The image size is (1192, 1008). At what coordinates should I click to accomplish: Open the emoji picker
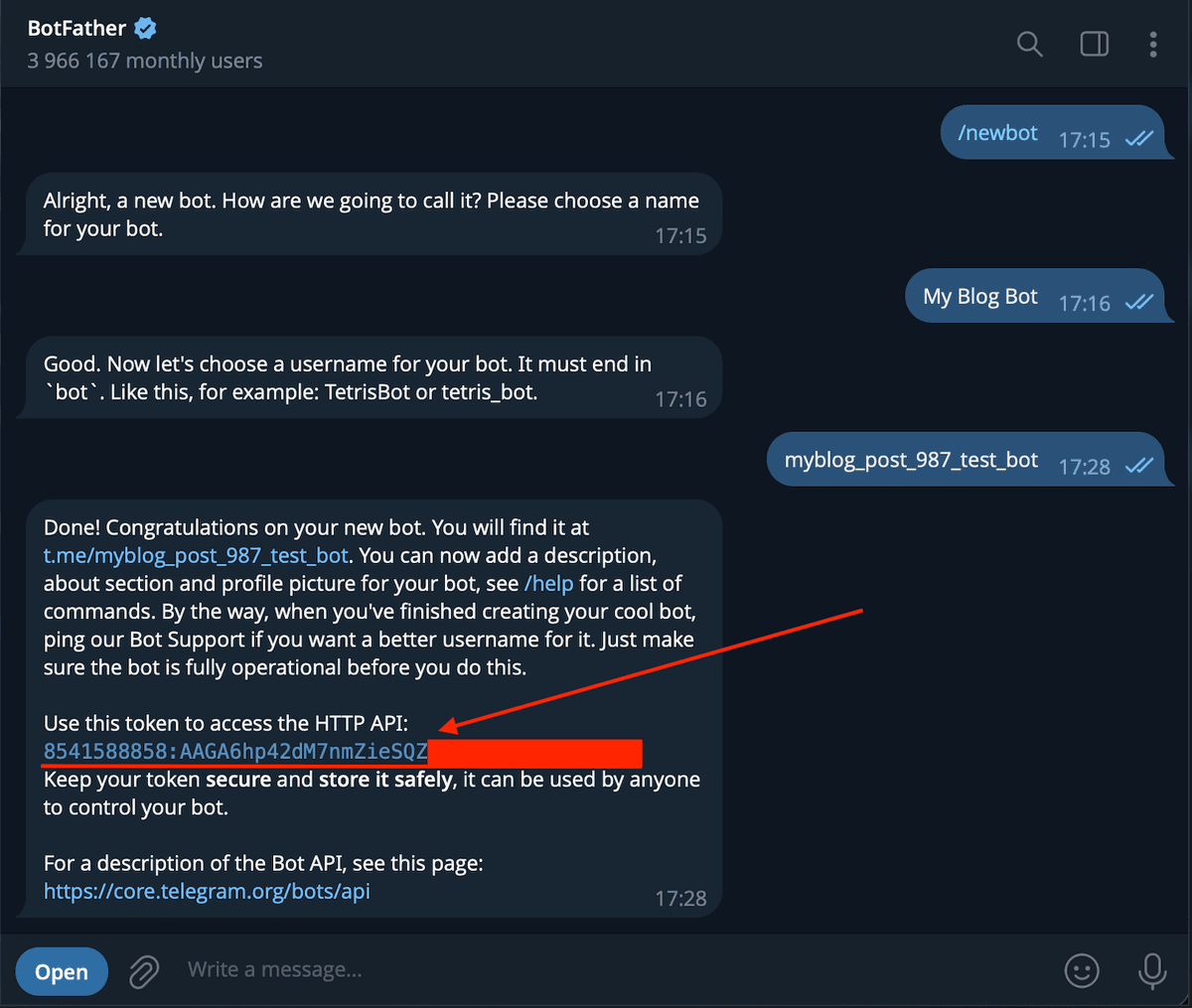click(x=1083, y=970)
